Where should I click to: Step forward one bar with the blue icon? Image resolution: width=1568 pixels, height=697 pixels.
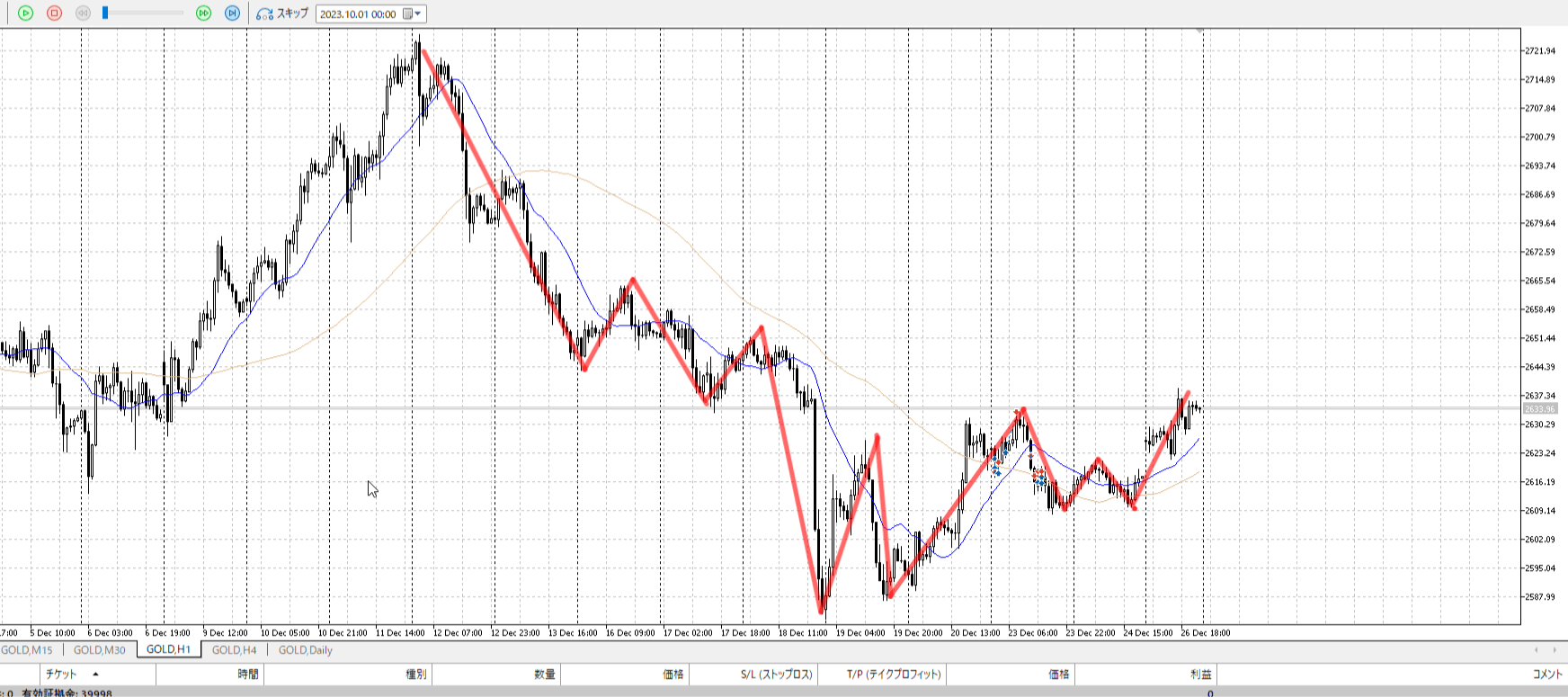[x=232, y=13]
